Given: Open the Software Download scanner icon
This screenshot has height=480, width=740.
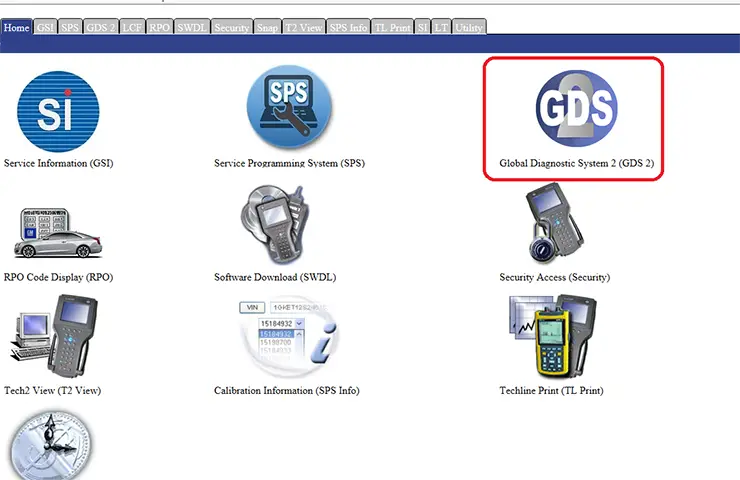Looking at the screenshot, I should tap(275, 225).
